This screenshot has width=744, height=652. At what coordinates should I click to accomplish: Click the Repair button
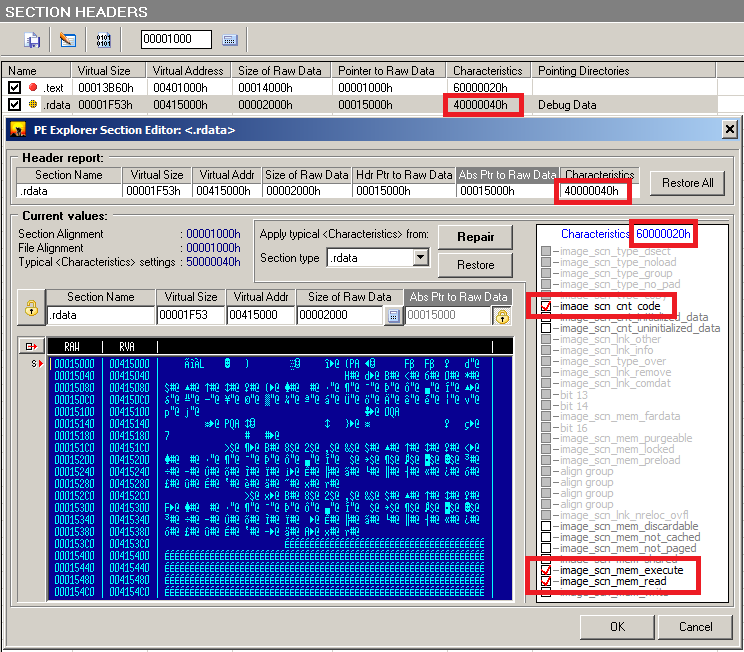(475, 237)
